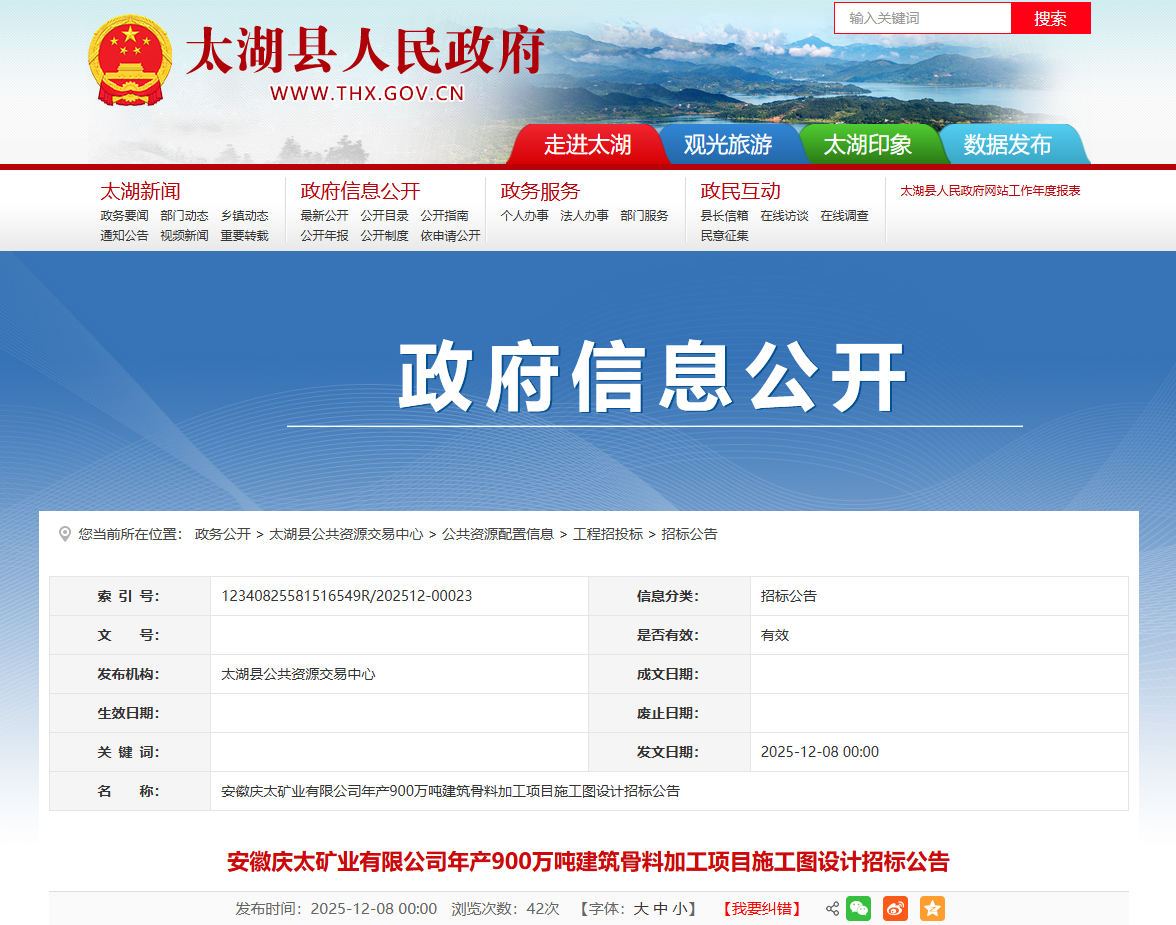
Task: Open the 观光旅游 tab
Action: click(727, 145)
